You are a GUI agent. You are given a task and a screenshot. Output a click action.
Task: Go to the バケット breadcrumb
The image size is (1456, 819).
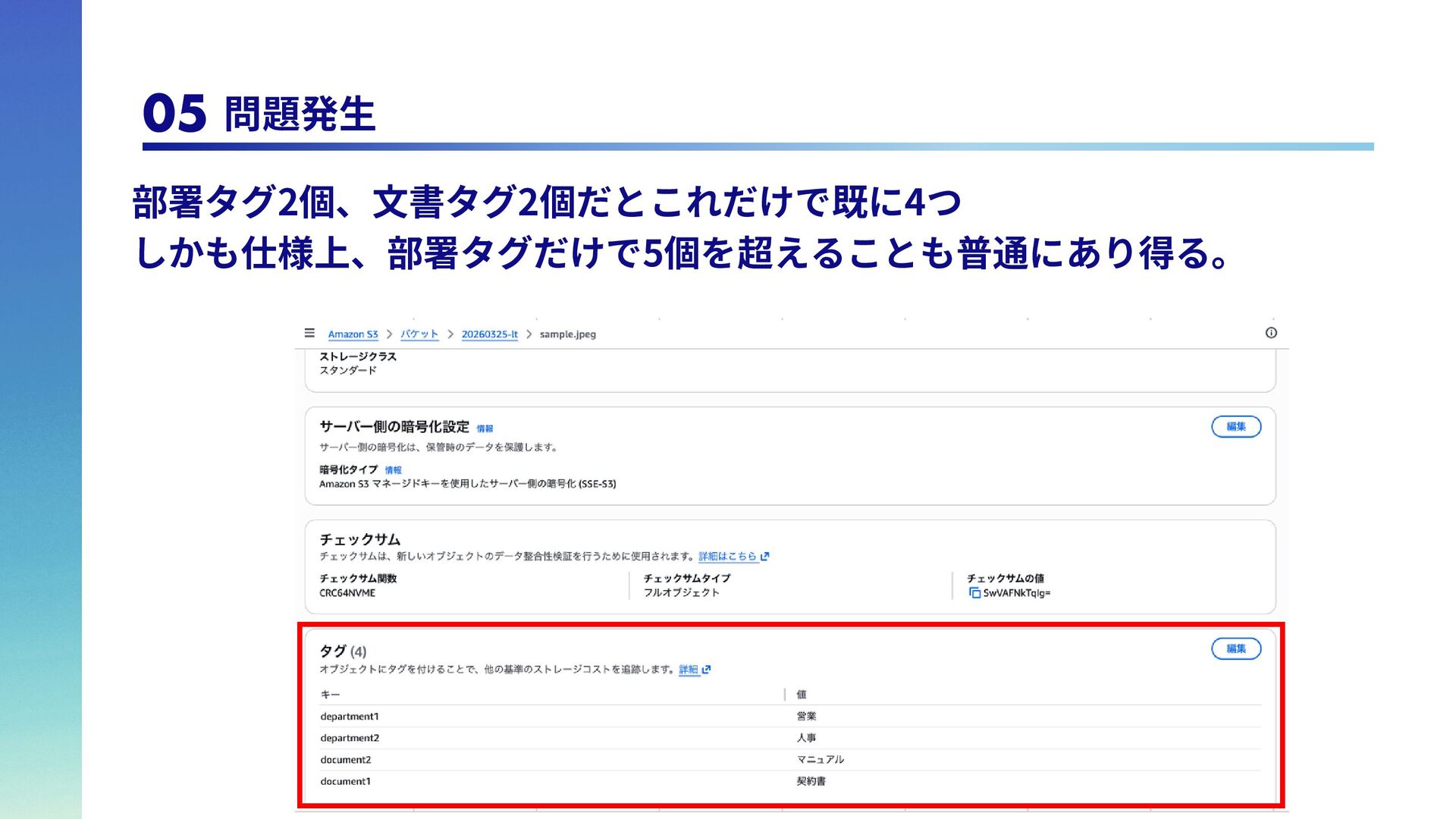point(419,334)
